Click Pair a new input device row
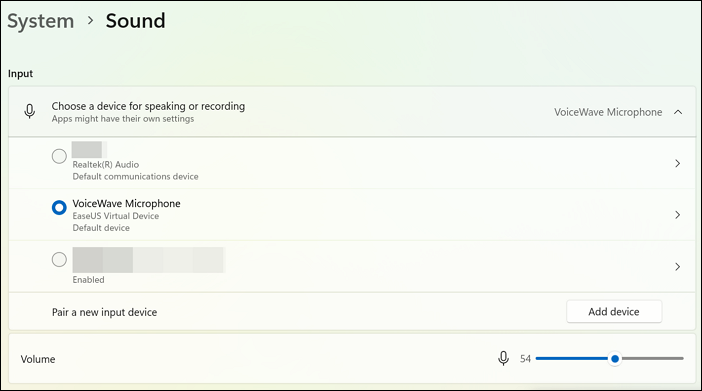 (x=352, y=312)
